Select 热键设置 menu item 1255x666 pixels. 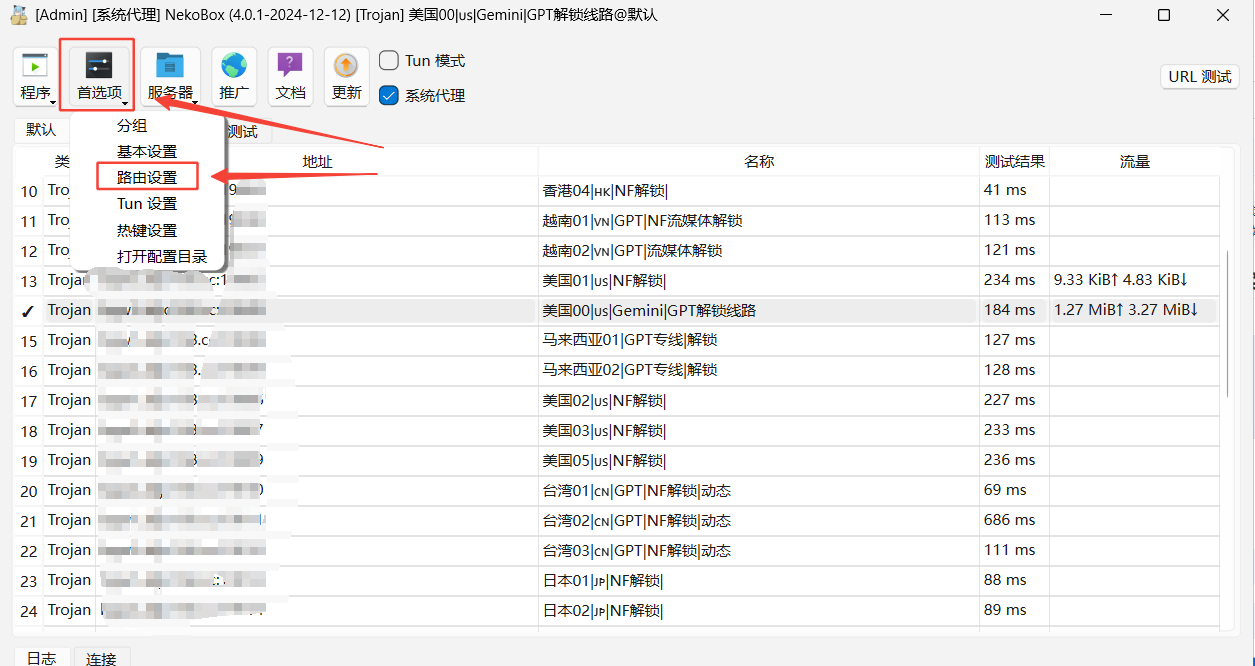click(x=147, y=230)
